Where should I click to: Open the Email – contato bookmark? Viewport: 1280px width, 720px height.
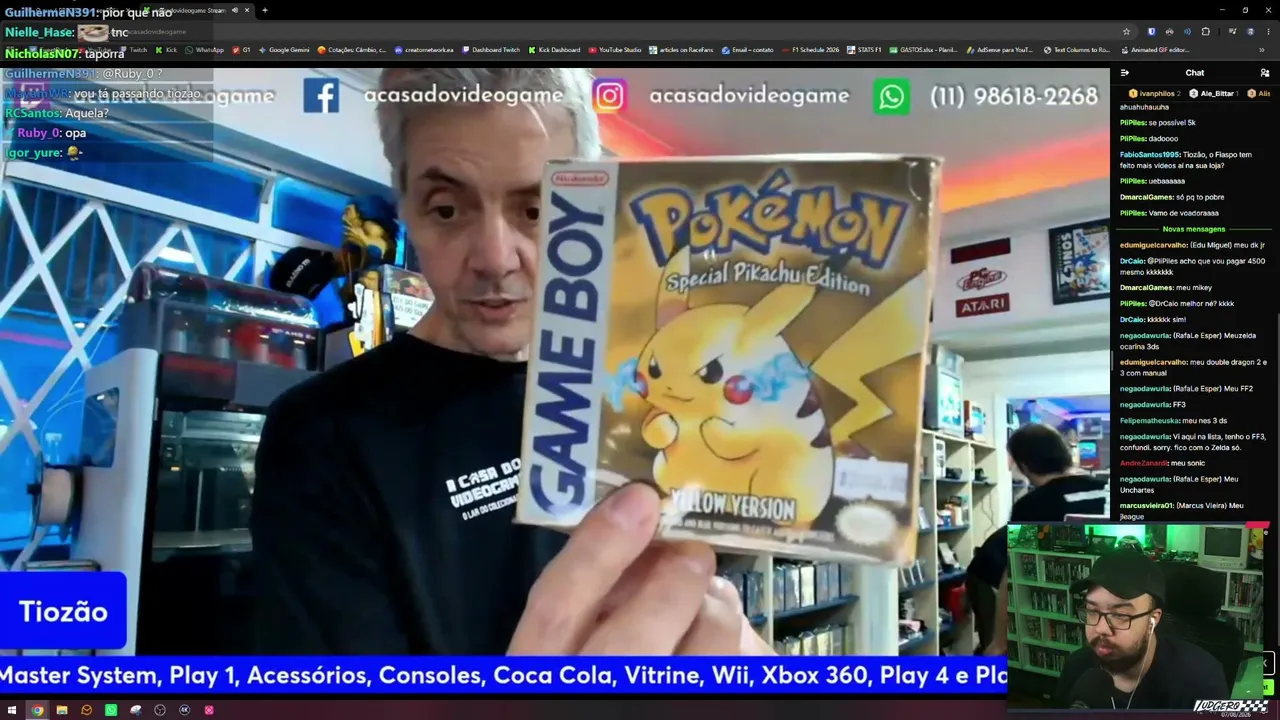(x=747, y=50)
